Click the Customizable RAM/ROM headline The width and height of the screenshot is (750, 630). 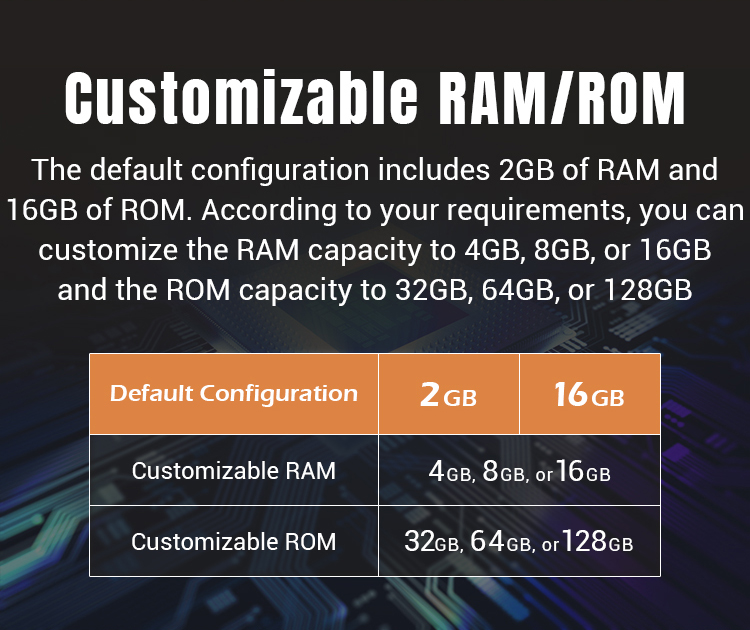(375, 99)
